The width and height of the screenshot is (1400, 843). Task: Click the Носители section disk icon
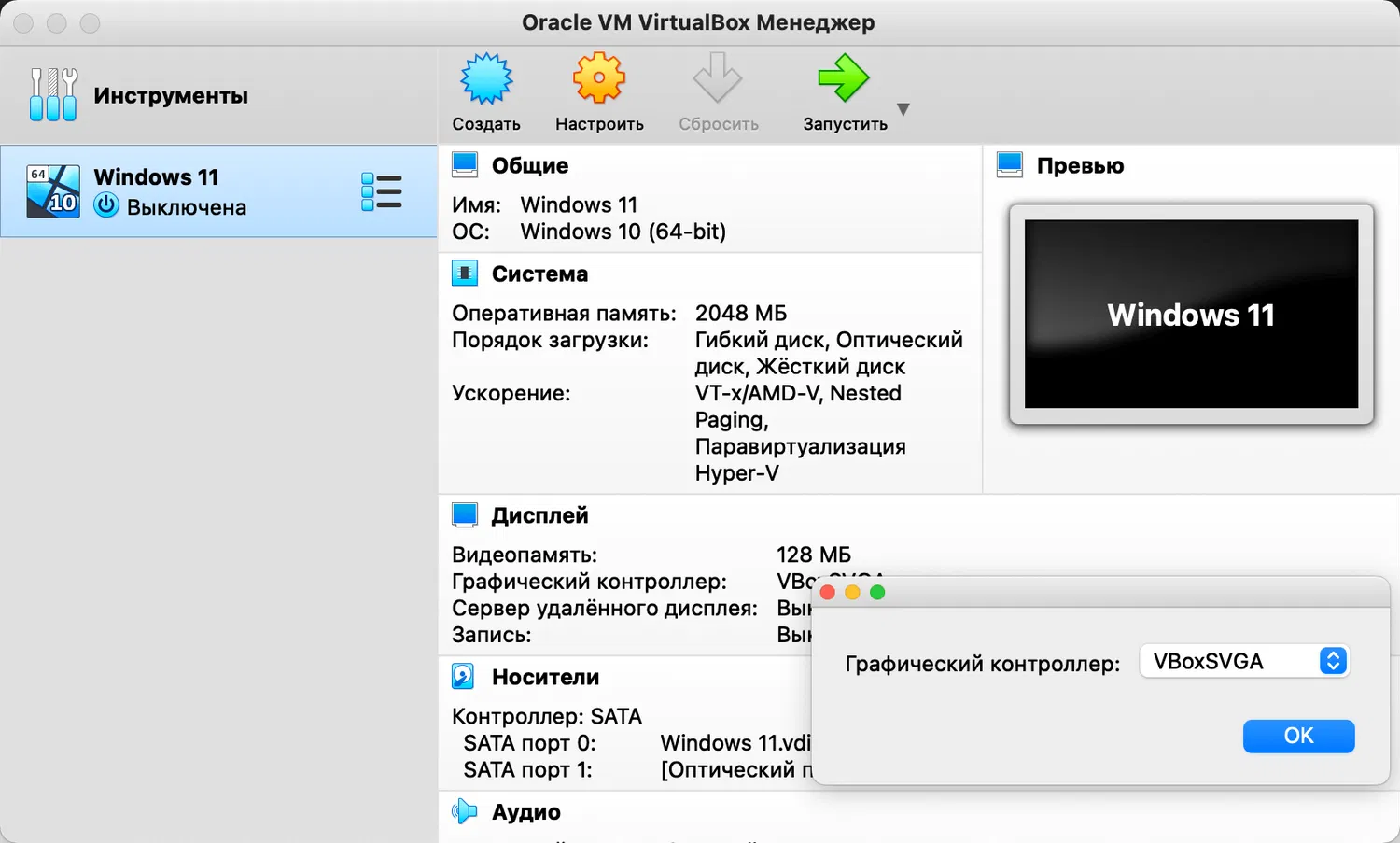[463, 677]
